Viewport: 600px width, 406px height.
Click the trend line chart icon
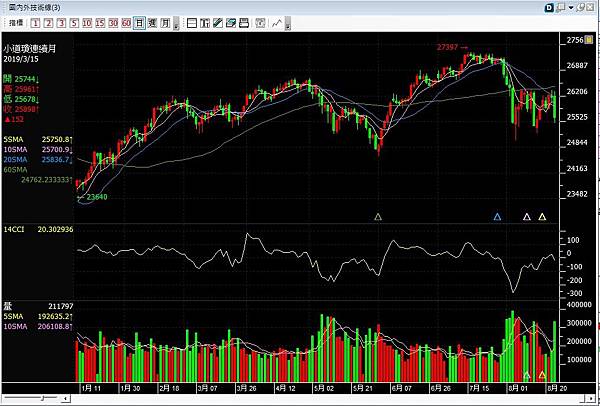pos(277,23)
